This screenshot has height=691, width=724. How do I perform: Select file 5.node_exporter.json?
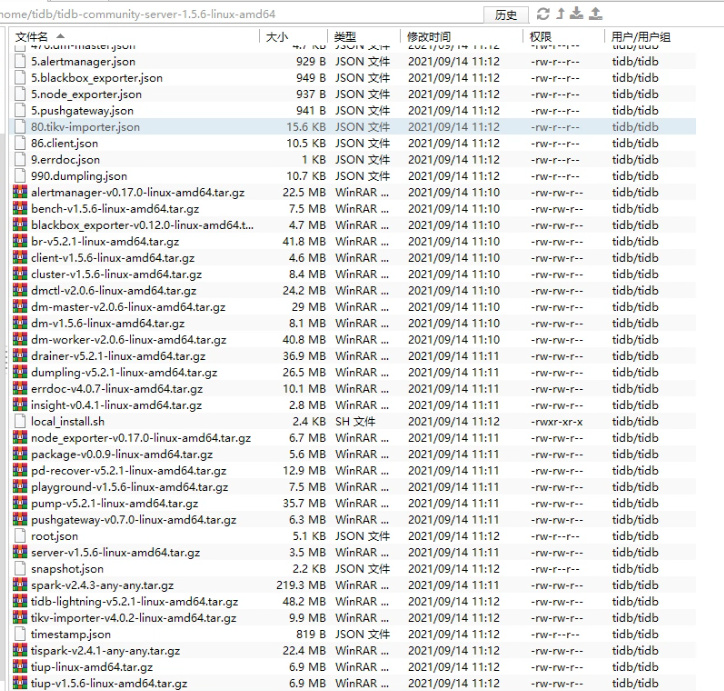click(86, 94)
